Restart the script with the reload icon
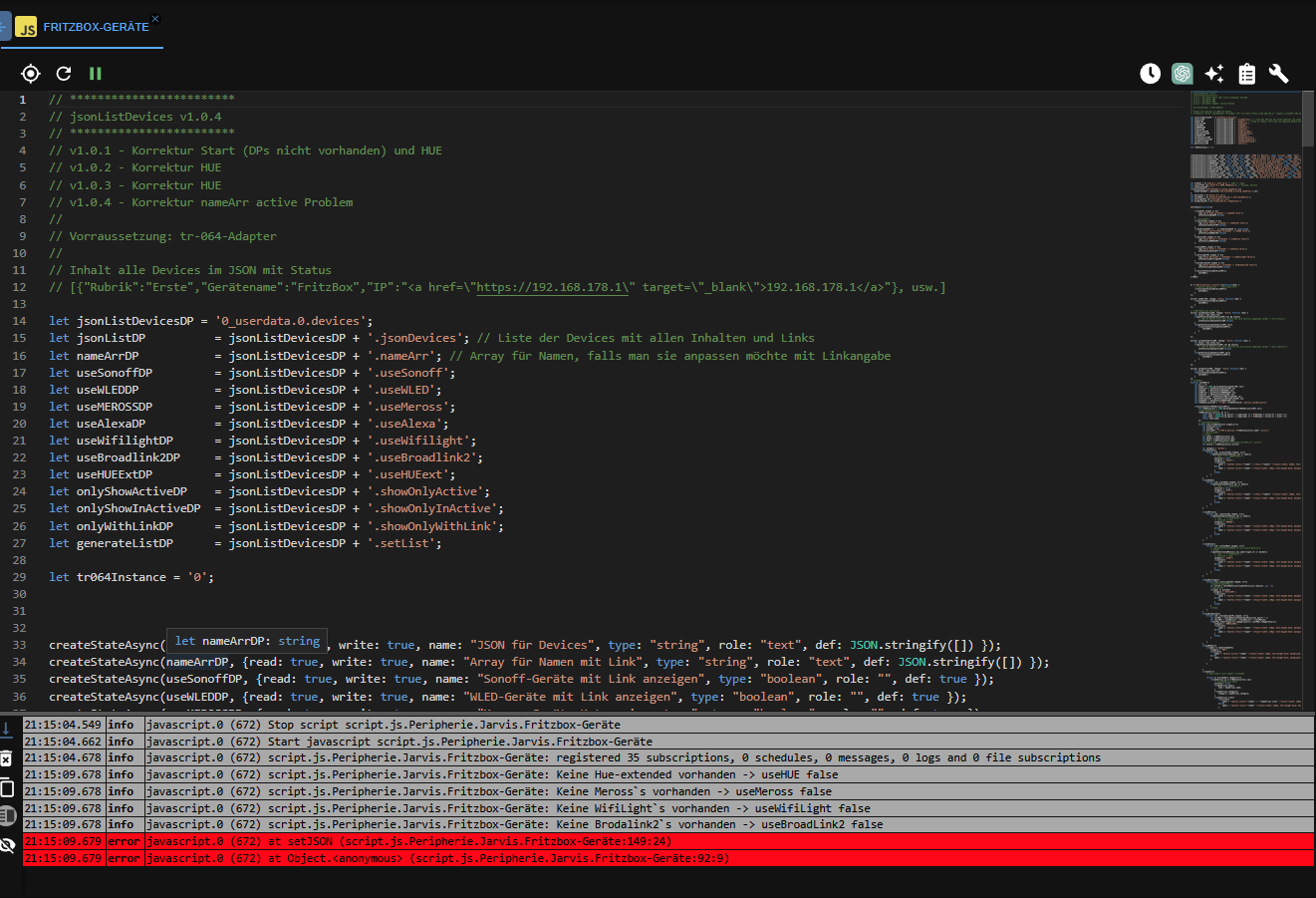Screen dimensions: 1316x898 [x=64, y=73]
